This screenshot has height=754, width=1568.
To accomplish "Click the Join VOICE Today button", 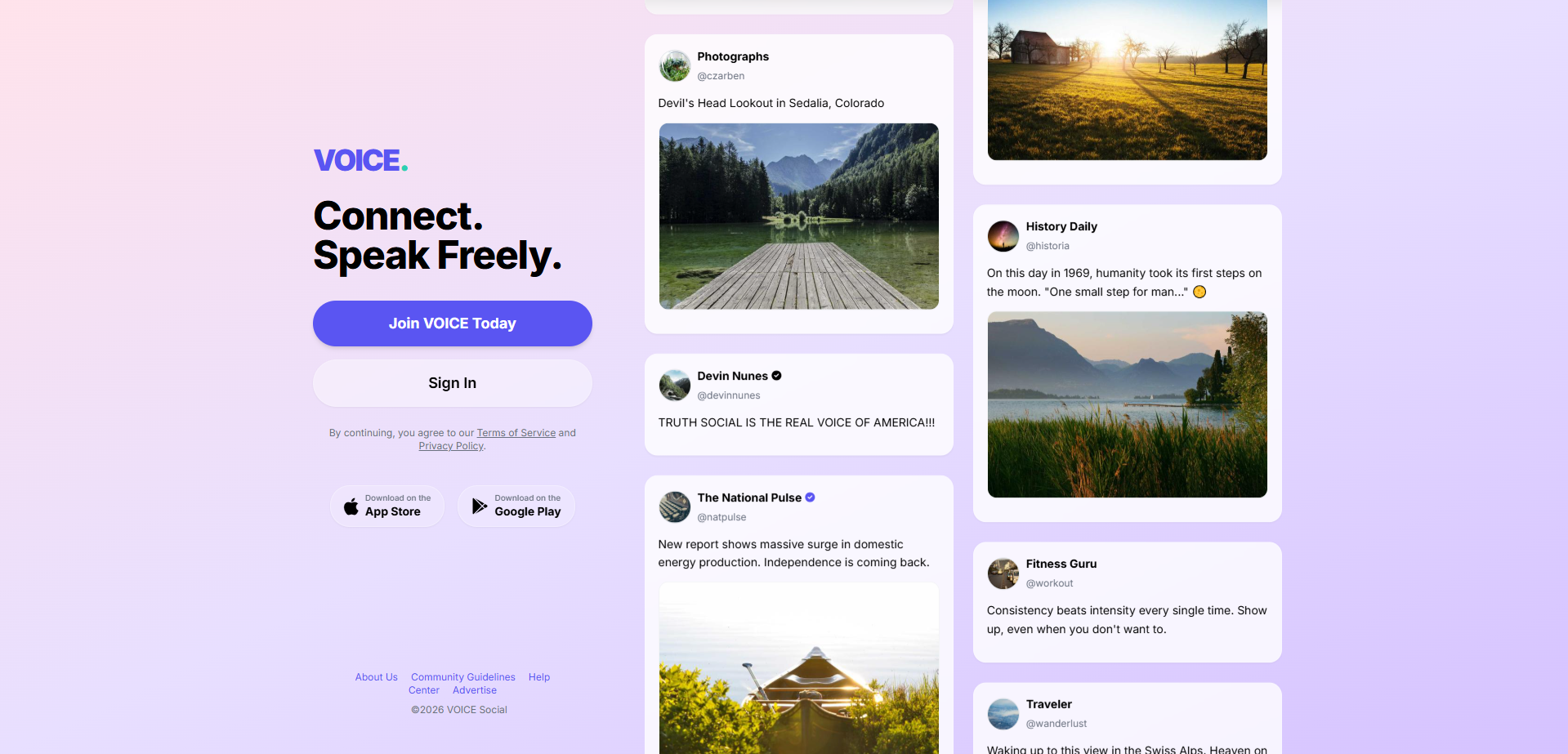I will (x=453, y=323).
